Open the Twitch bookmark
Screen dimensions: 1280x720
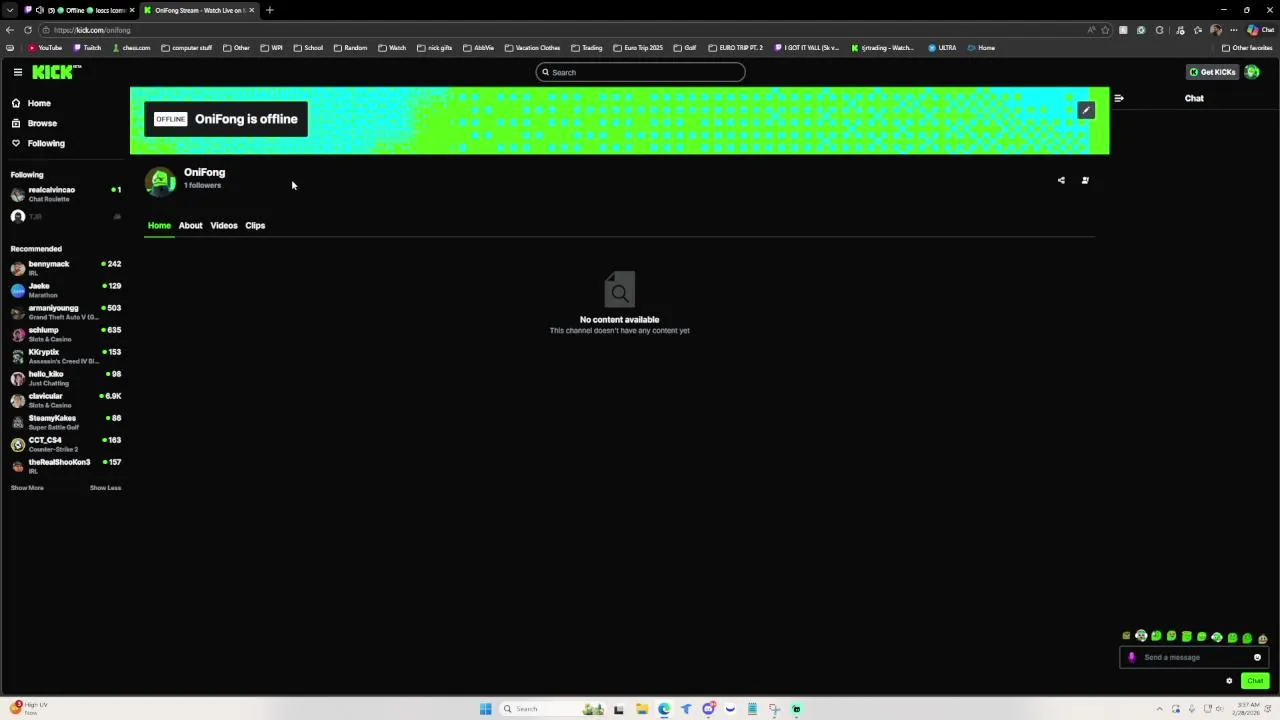pyautogui.click(x=87, y=48)
